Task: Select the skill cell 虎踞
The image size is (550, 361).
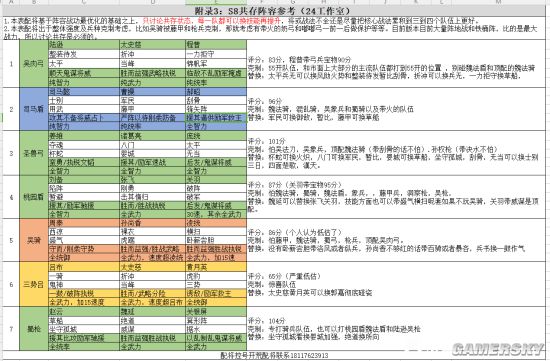Action: pos(152,240)
